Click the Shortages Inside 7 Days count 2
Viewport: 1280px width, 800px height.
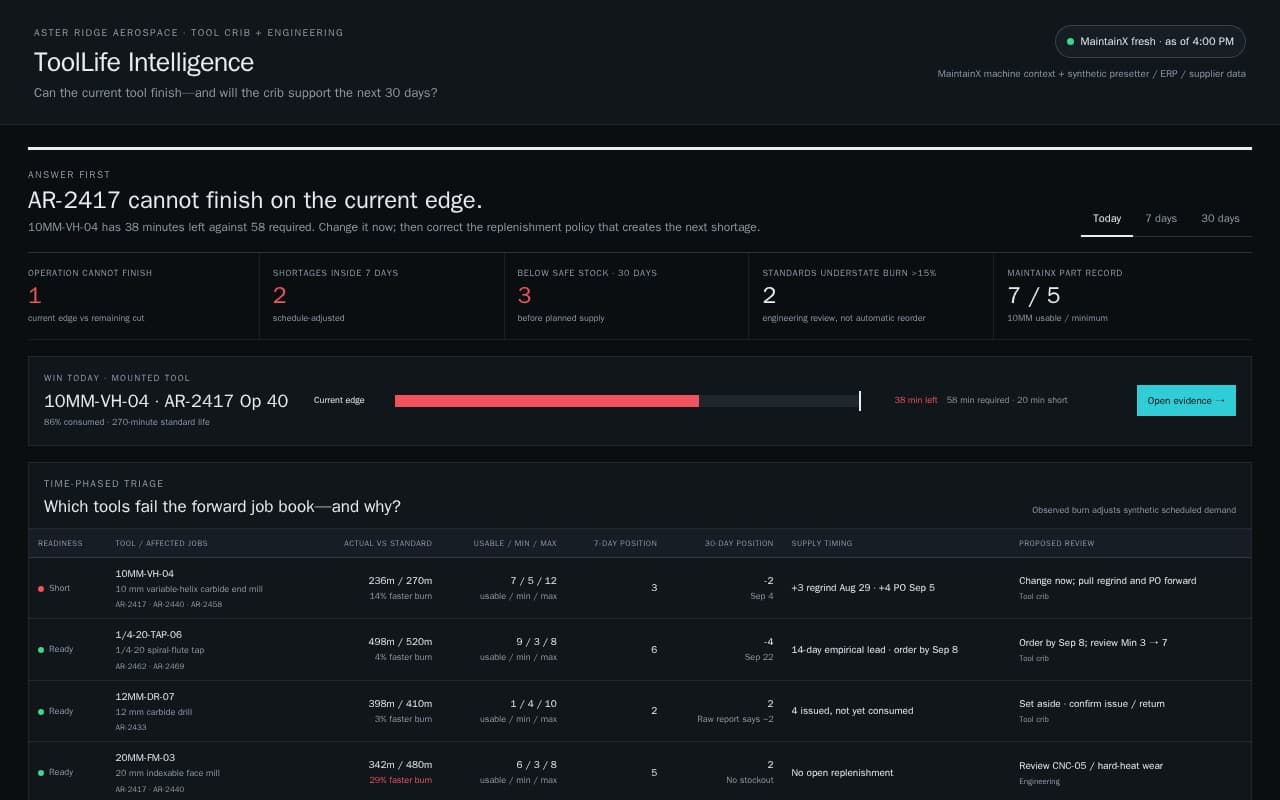click(280, 295)
